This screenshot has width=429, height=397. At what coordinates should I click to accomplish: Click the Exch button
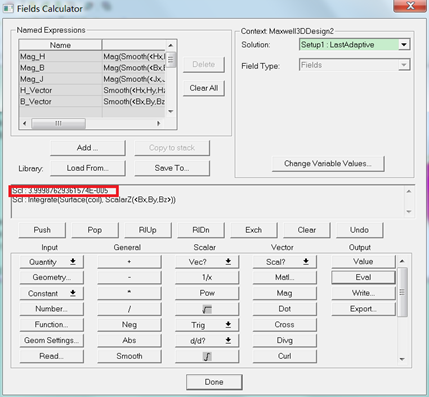(x=254, y=230)
